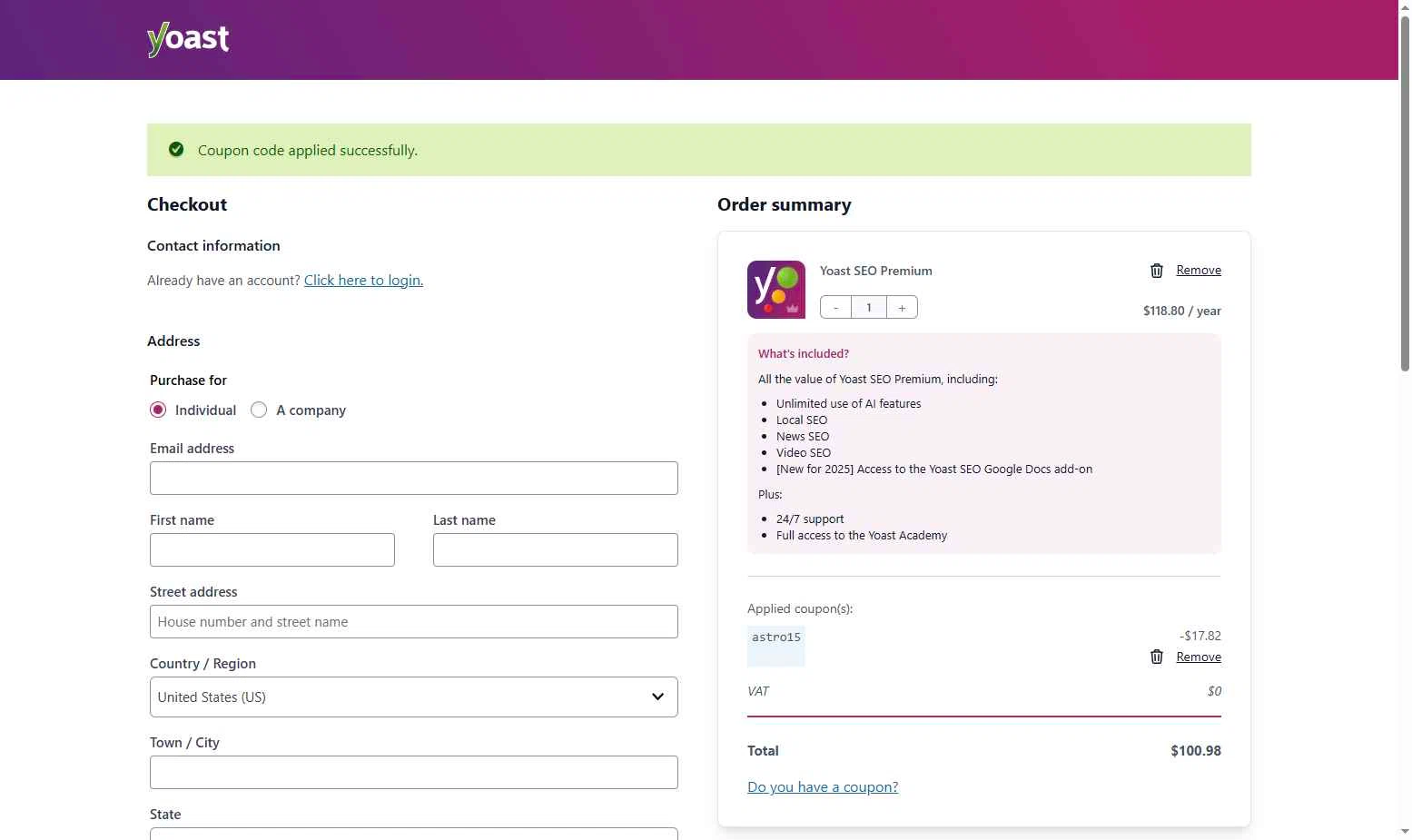Focus the Last name field
Image resolution: width=1412 pixels, height=840 pixels.
click(x=556, y=550)
